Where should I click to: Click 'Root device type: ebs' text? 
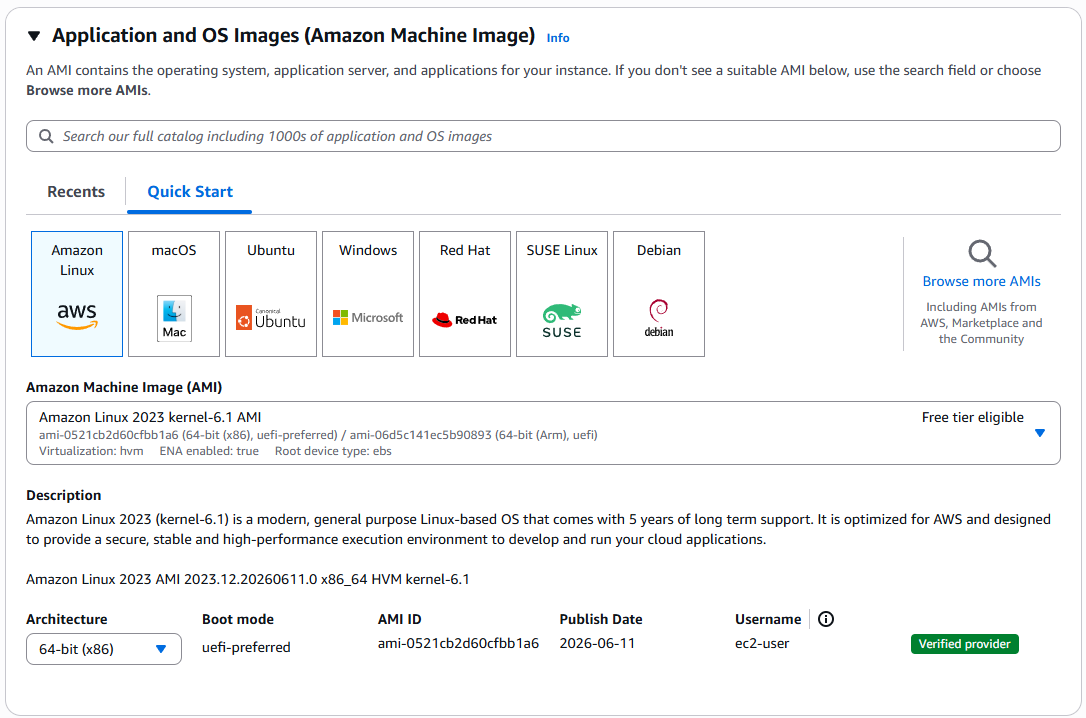click(x=333, y=451)
